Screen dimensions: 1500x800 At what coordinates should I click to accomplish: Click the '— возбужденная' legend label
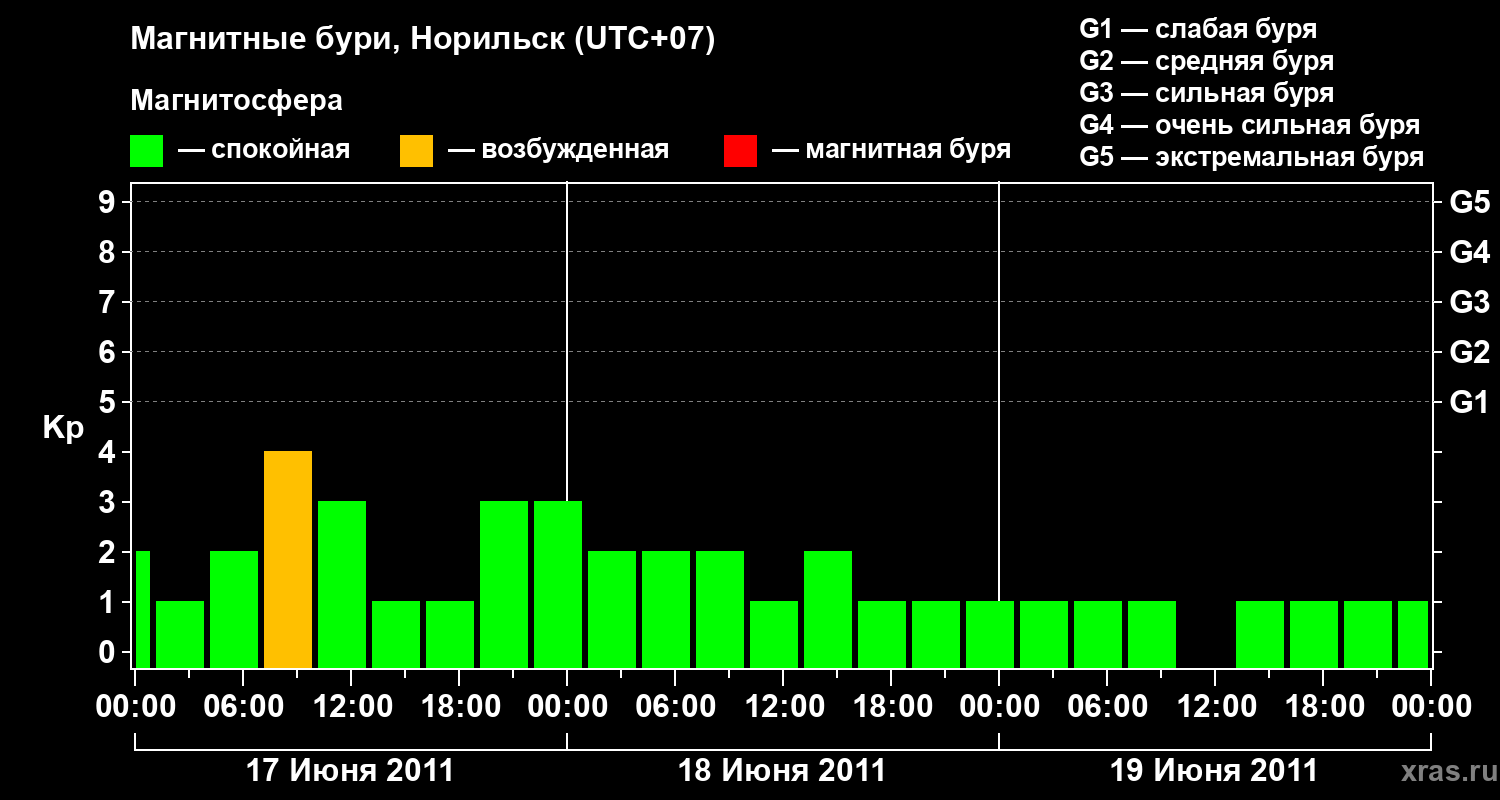point(558,150)
